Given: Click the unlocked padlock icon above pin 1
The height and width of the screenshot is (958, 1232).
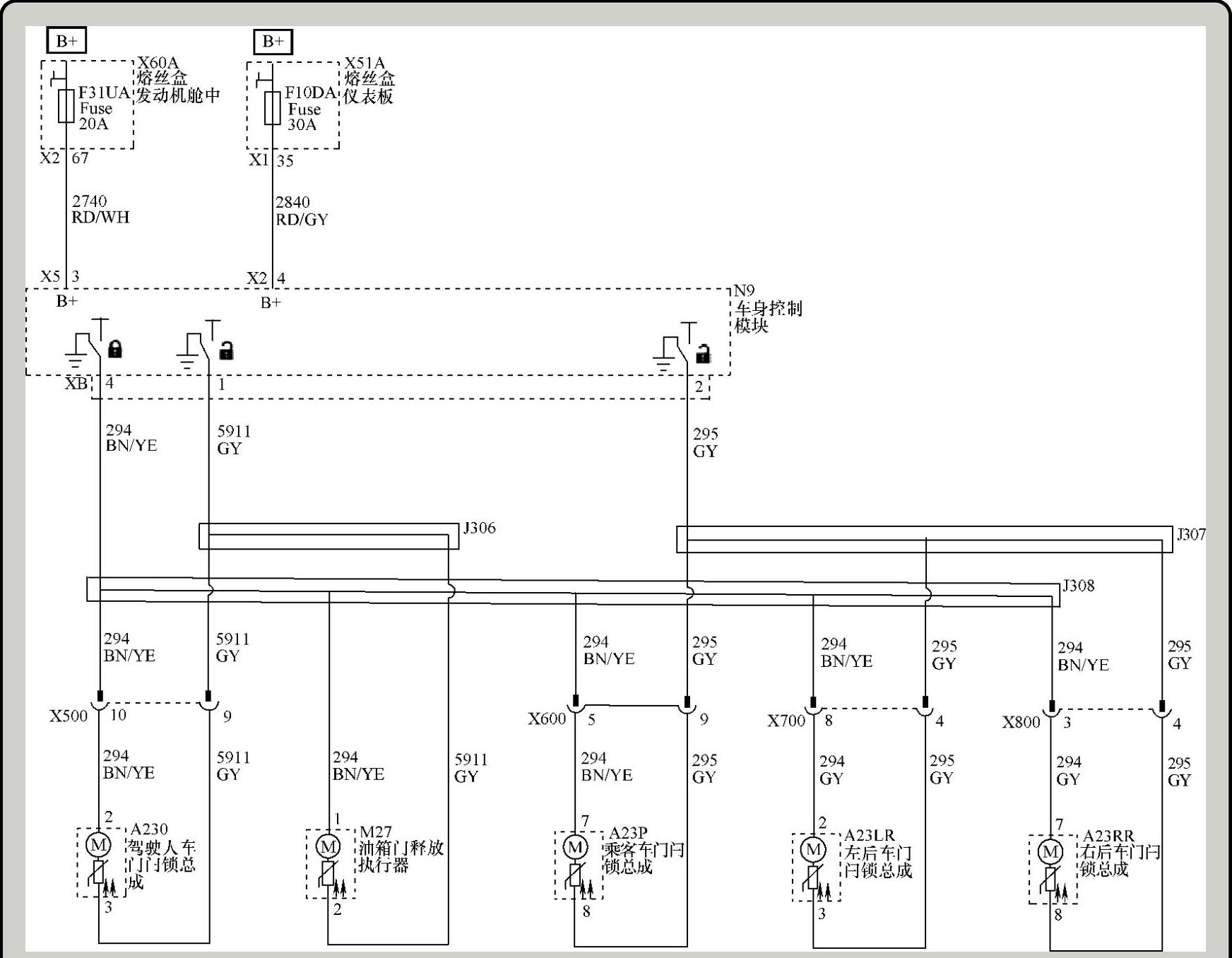Looking at the screenshot, I should 226,350.
